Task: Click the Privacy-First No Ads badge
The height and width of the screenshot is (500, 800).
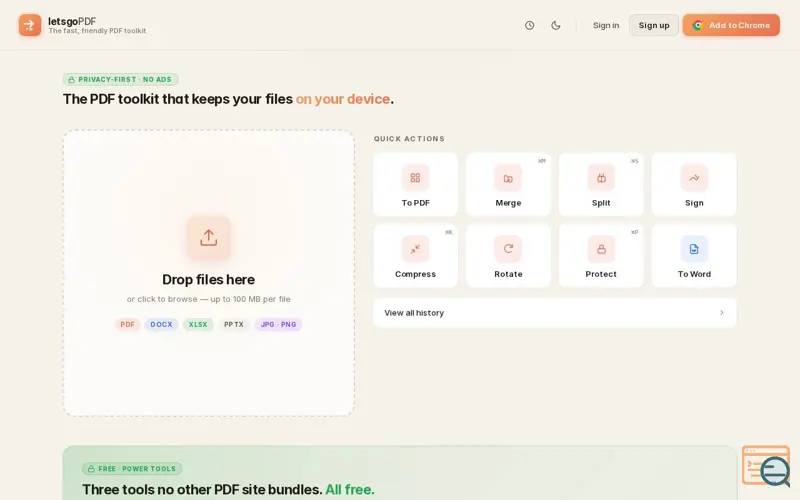Action: click(x=120, y=80)
